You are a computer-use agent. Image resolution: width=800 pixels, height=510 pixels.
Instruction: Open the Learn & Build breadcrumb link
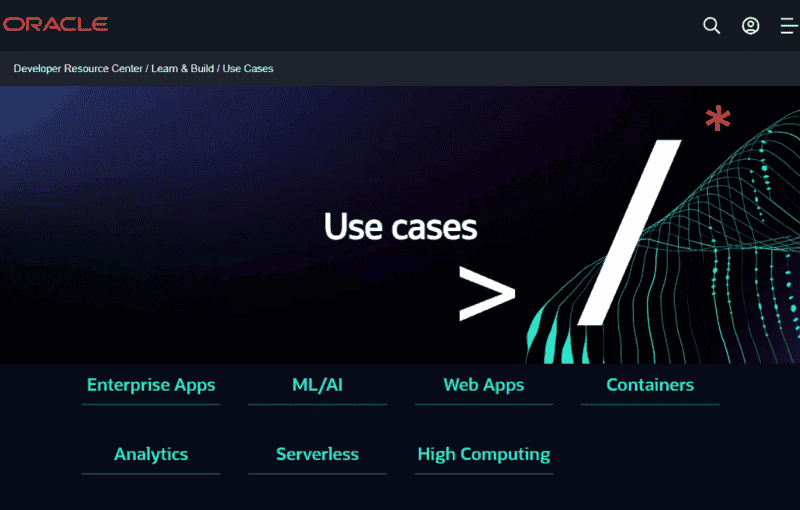click(183, 69)
